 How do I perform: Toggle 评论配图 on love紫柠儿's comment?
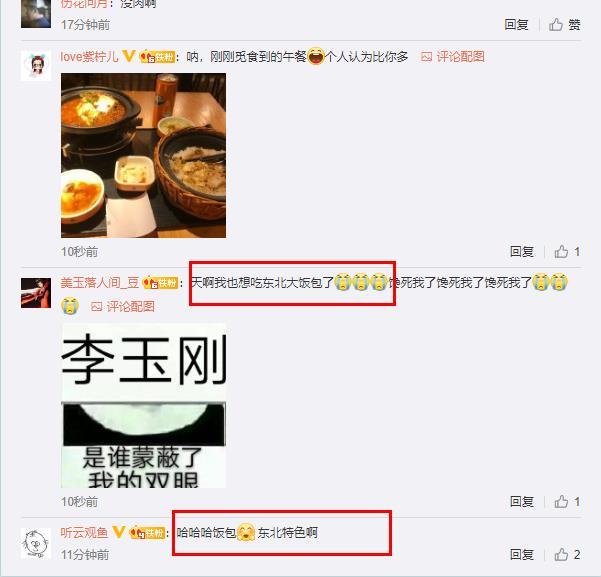pos(453,57)
